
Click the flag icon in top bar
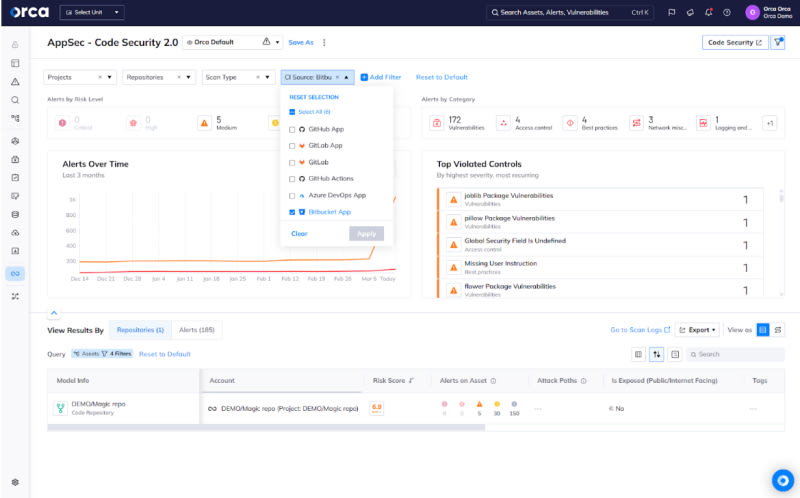click(672, 13)
